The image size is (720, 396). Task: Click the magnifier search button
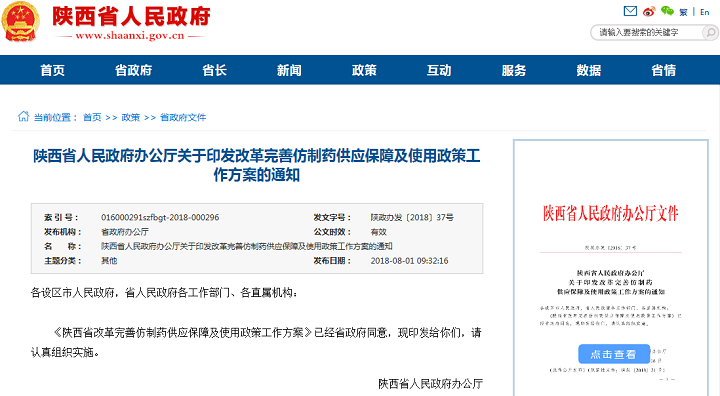(710, 33)
